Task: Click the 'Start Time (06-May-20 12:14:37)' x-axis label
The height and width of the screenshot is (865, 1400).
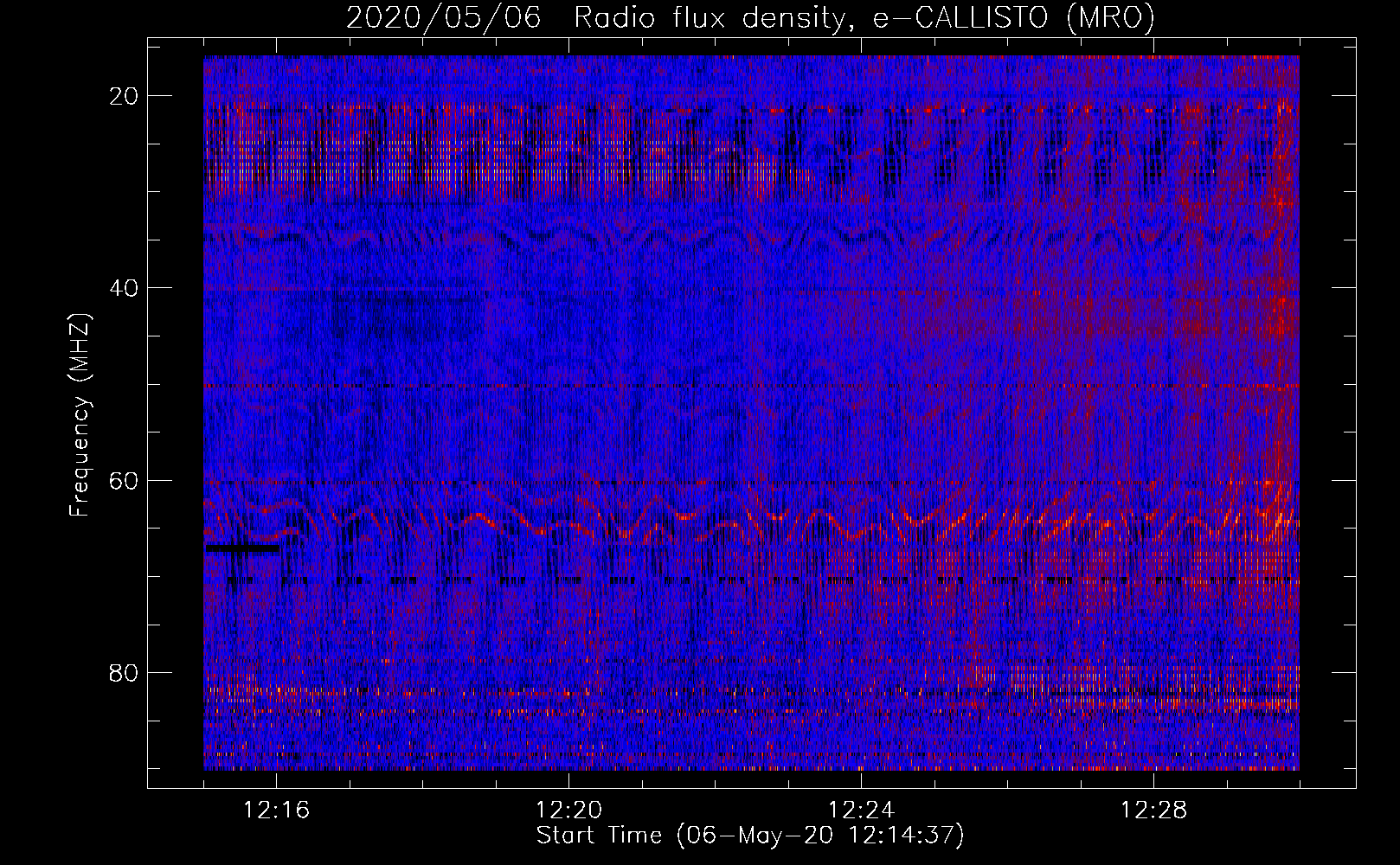Action: (x=750, y=836)
